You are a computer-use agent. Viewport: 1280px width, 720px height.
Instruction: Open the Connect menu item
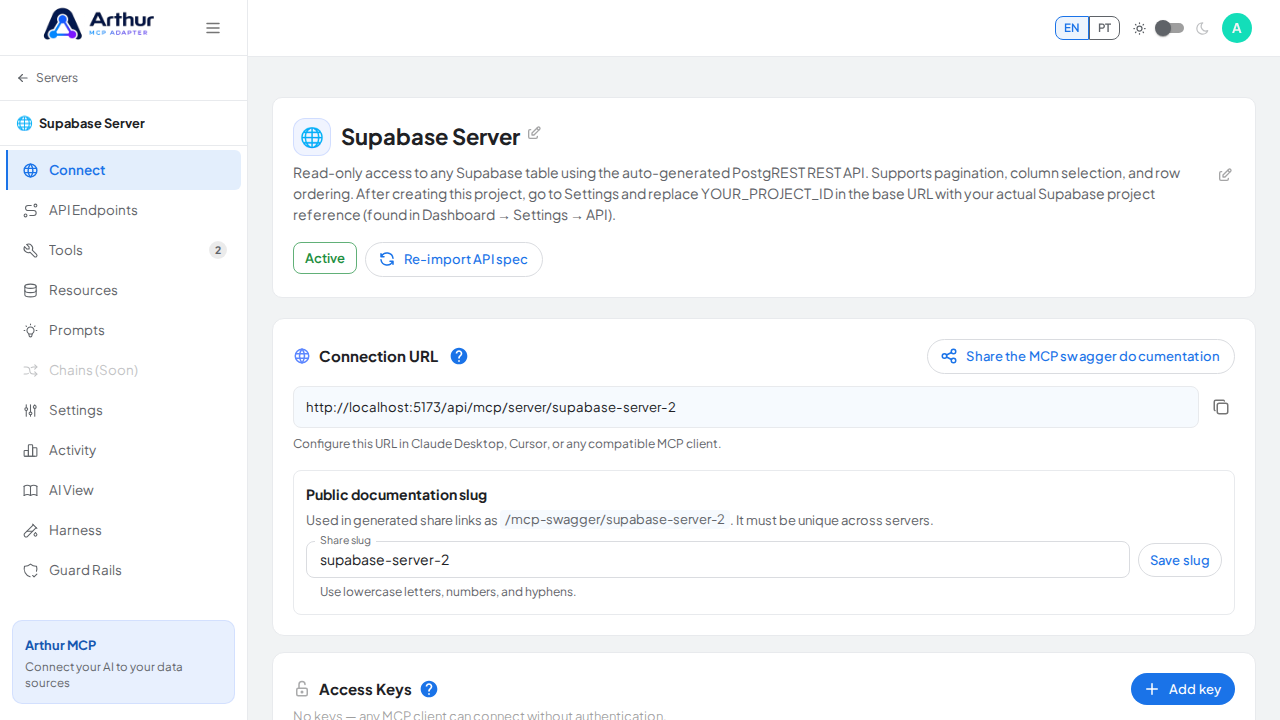point(123,170)
